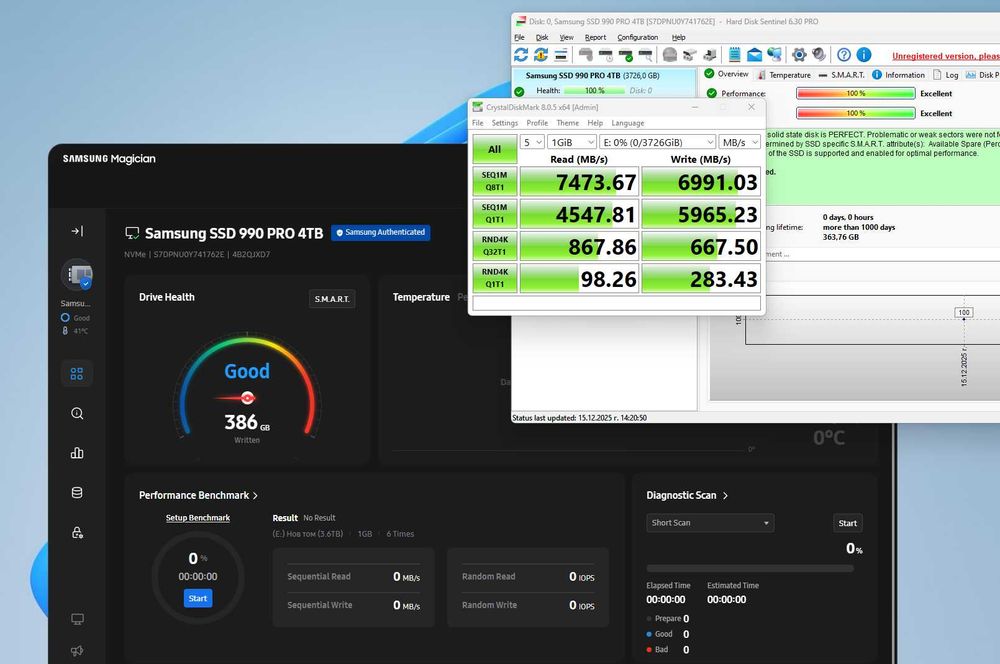This screenshot has height=664, width=1000.
Task: Click the notepad report icon in Sentinel toolbar
Action: (x=734, y=55)
